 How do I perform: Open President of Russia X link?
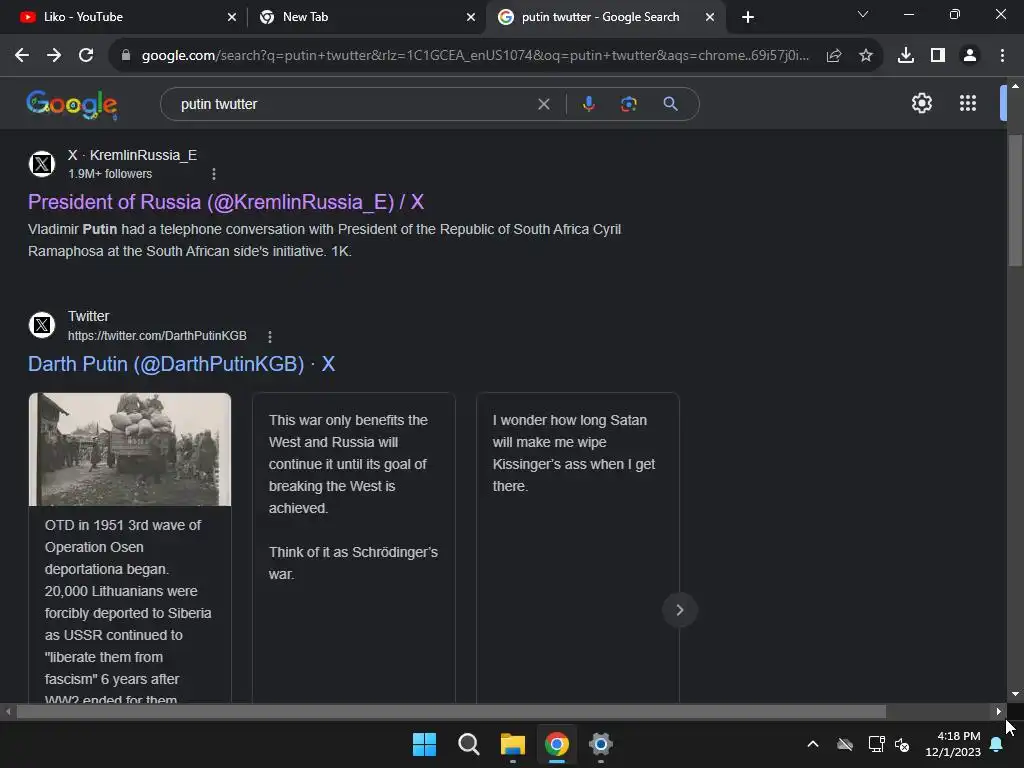(x=226, y=202)
